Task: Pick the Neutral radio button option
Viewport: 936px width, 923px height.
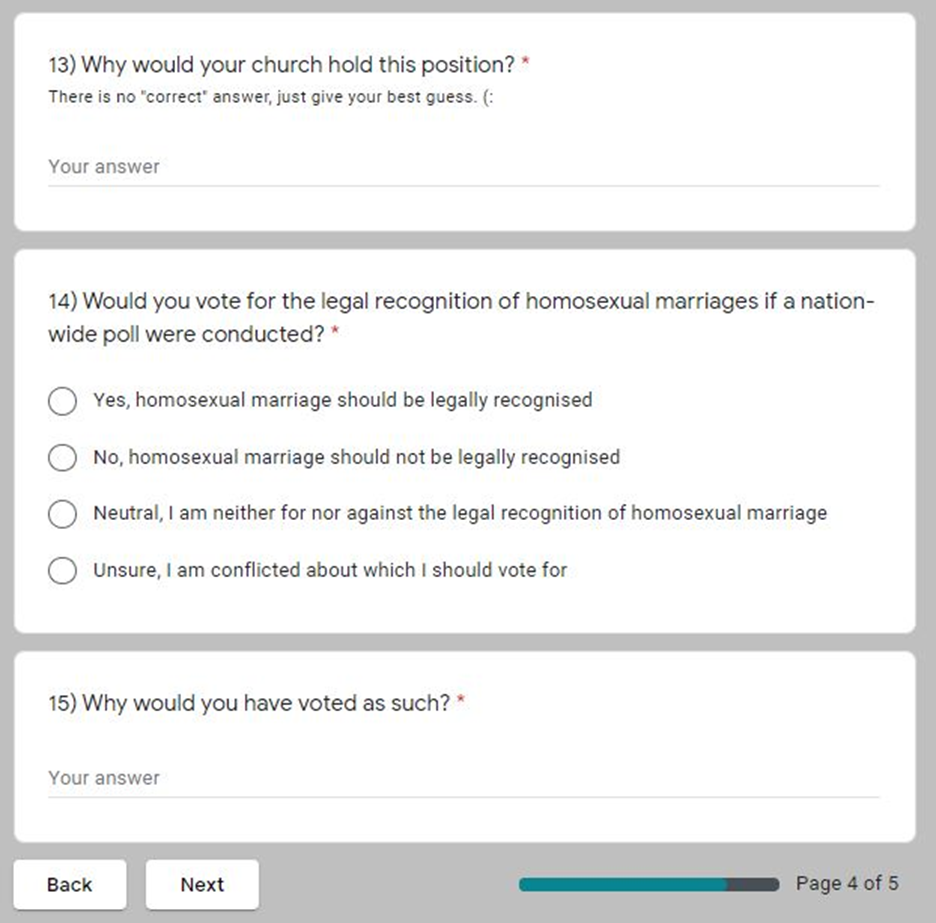Action: coord(62,514)
